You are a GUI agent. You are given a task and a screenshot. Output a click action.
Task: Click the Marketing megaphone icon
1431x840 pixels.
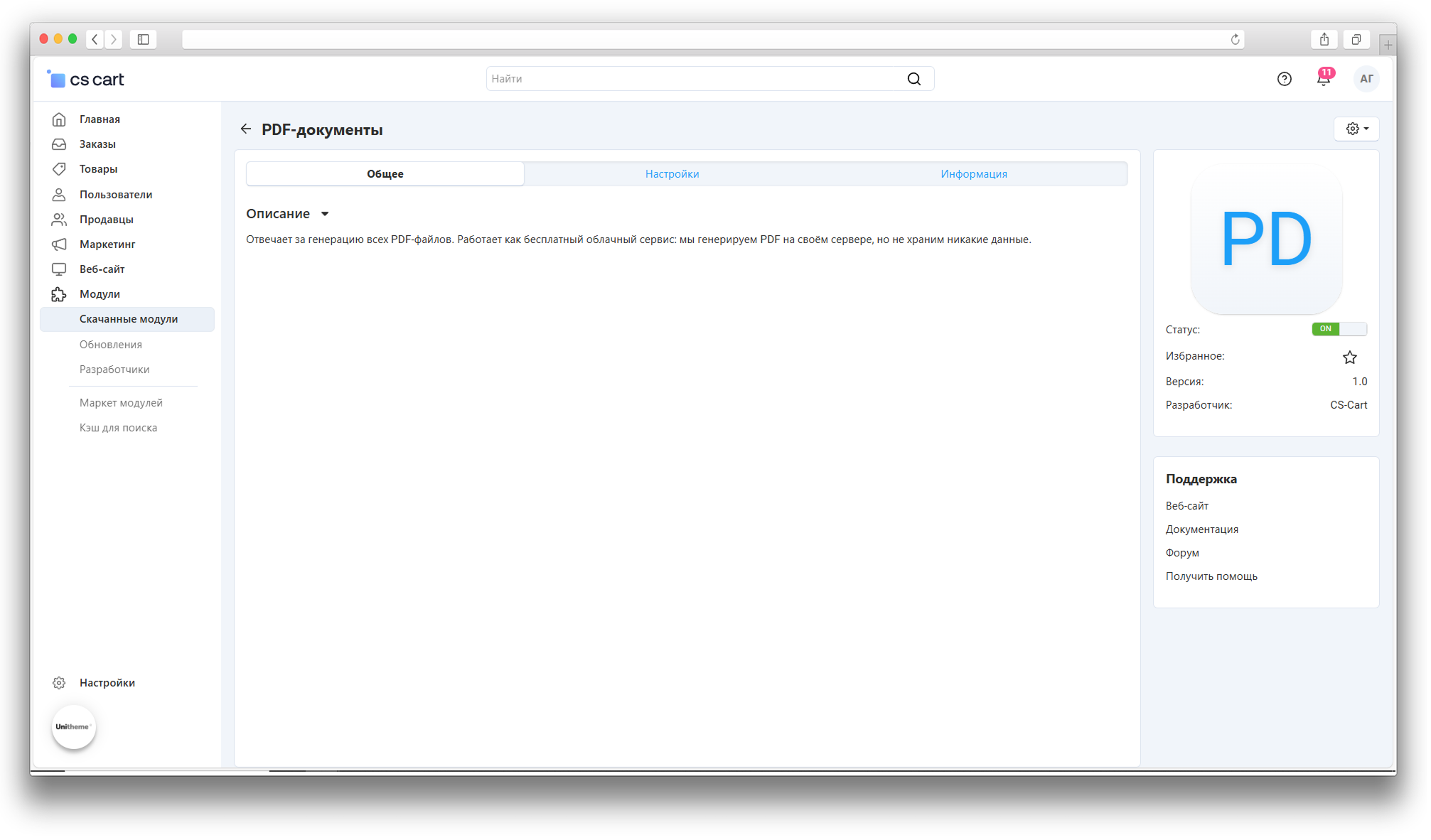(x=59, y=244)
